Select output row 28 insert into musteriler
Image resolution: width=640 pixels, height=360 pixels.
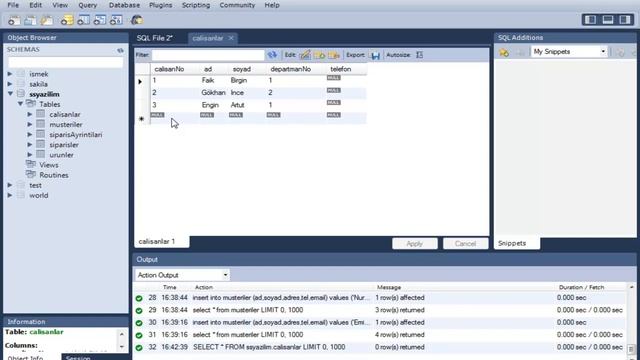click(x=380, y=298)
